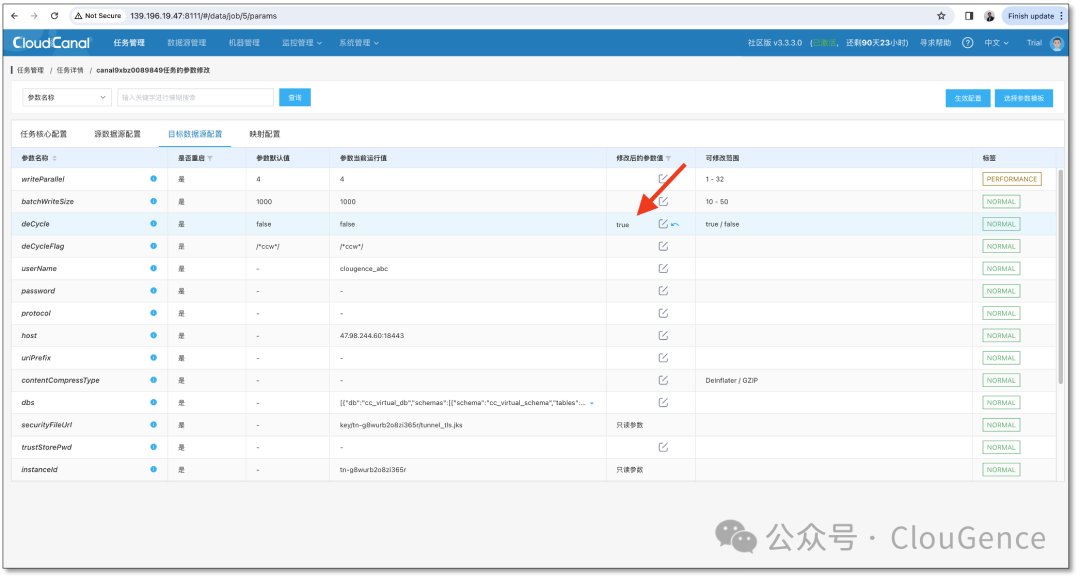Show info for host parameter

click(154, 336)
